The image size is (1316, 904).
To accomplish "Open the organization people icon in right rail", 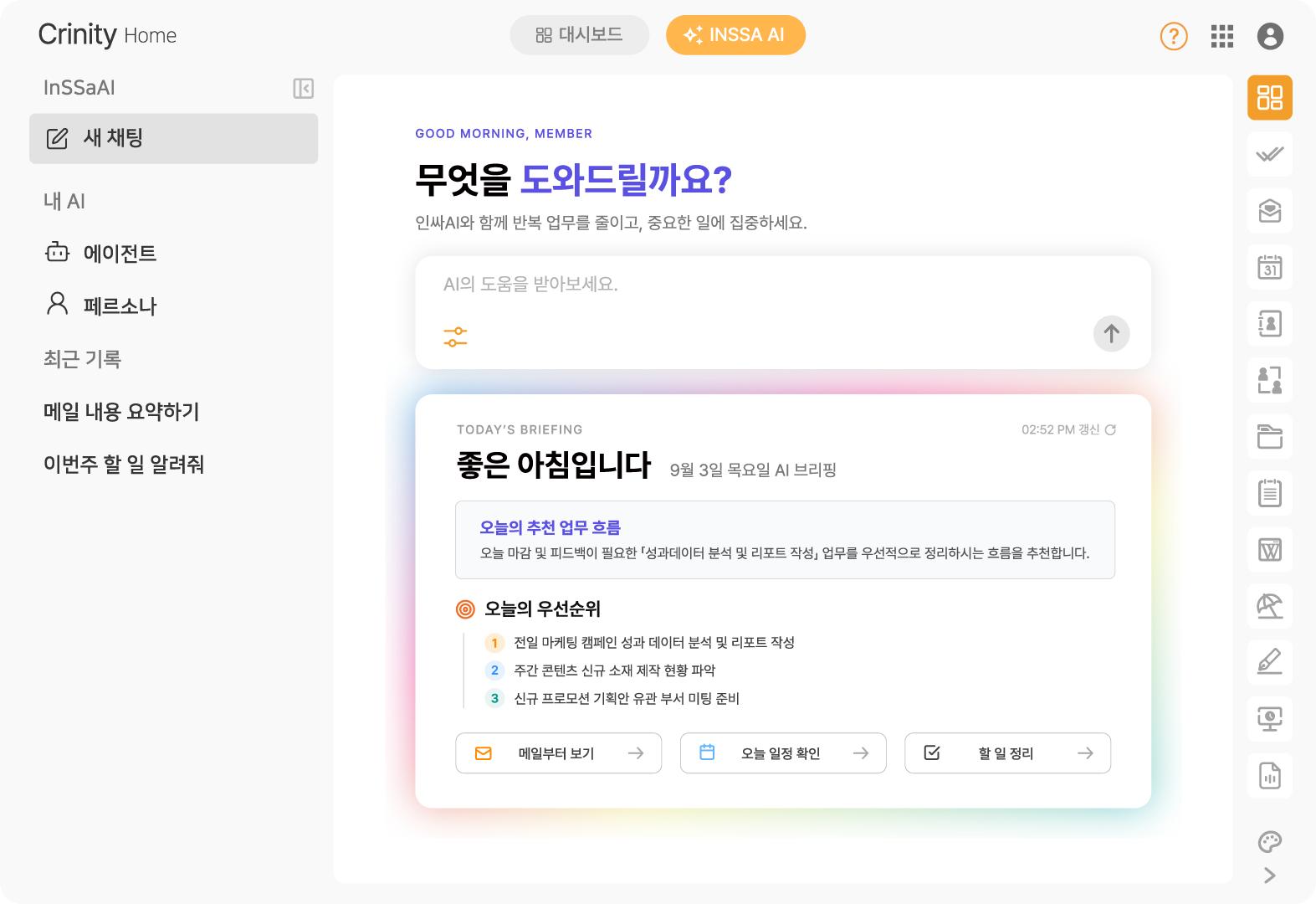I will coord(1270,380).
